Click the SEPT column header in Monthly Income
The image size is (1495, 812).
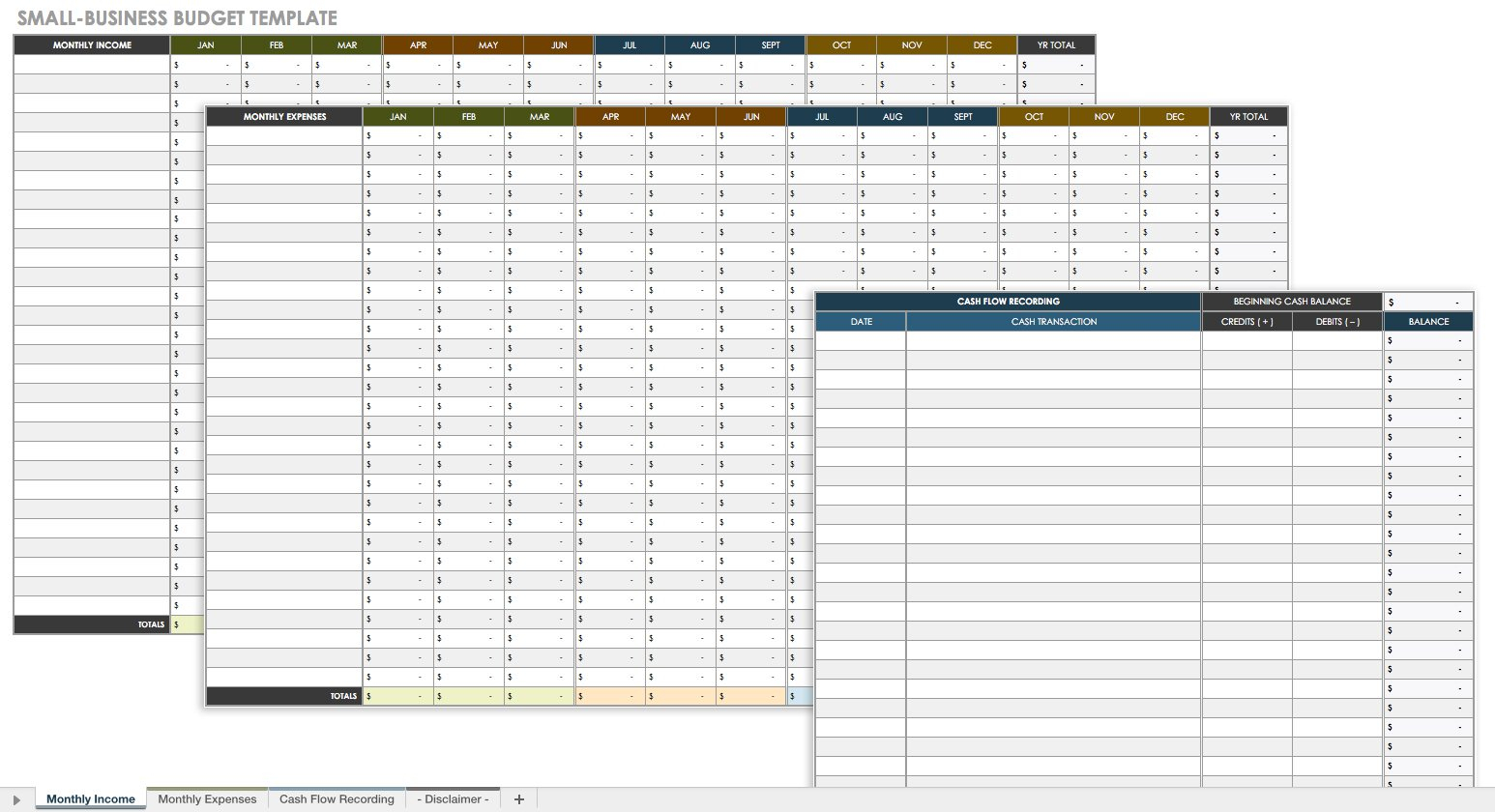coord(770,44)
